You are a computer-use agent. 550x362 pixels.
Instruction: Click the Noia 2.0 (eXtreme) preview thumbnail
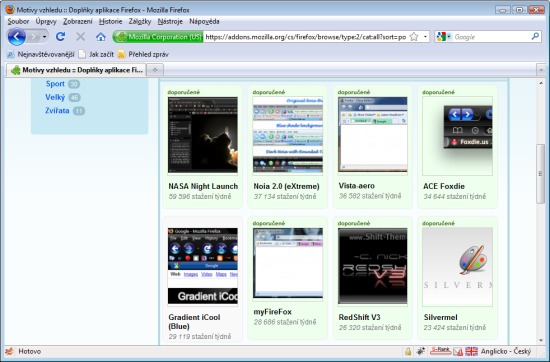[288, 135]
